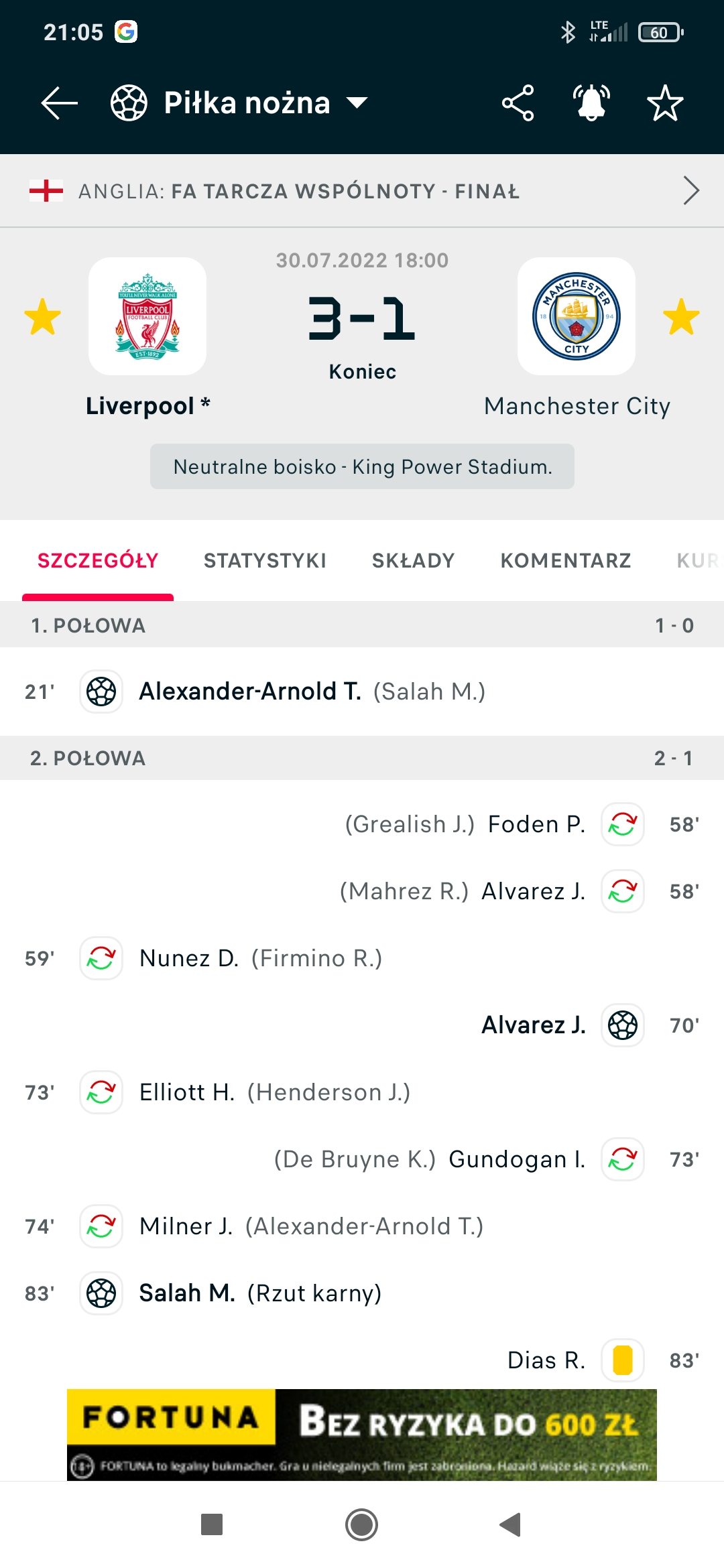Image resolution: width=724 pixels, height=1568 pixels.
Task: Click the goal icon next to Alvarez J.
Action: (x=623, y=1025)
